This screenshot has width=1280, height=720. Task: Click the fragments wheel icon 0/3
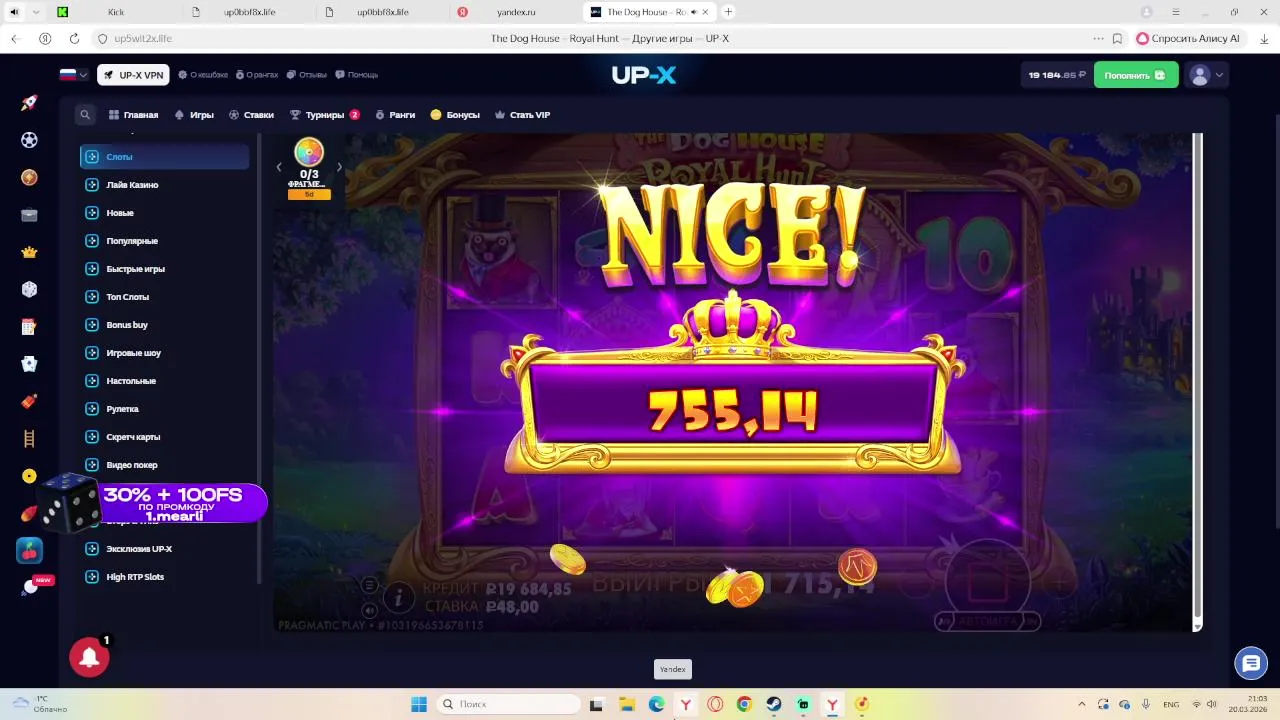[309, 152]
